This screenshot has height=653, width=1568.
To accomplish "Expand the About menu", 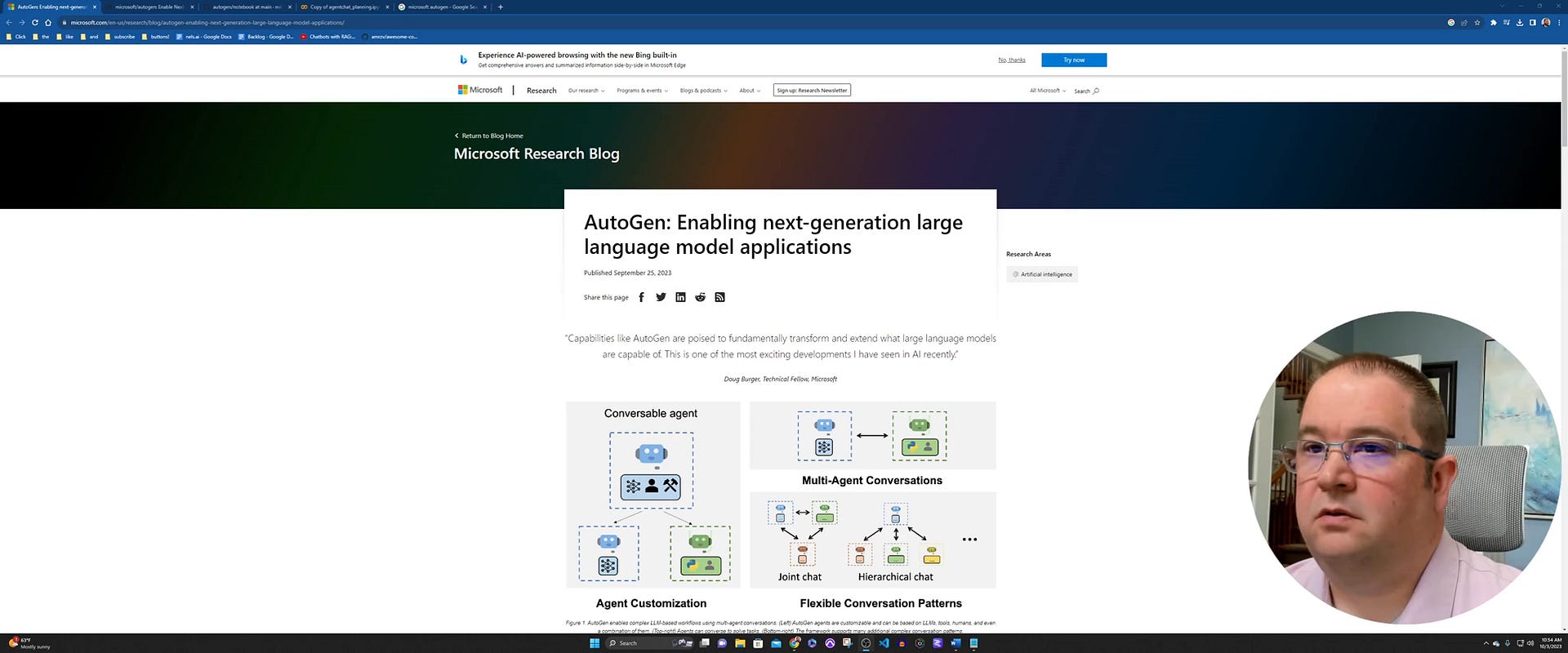I will point(750,91).
